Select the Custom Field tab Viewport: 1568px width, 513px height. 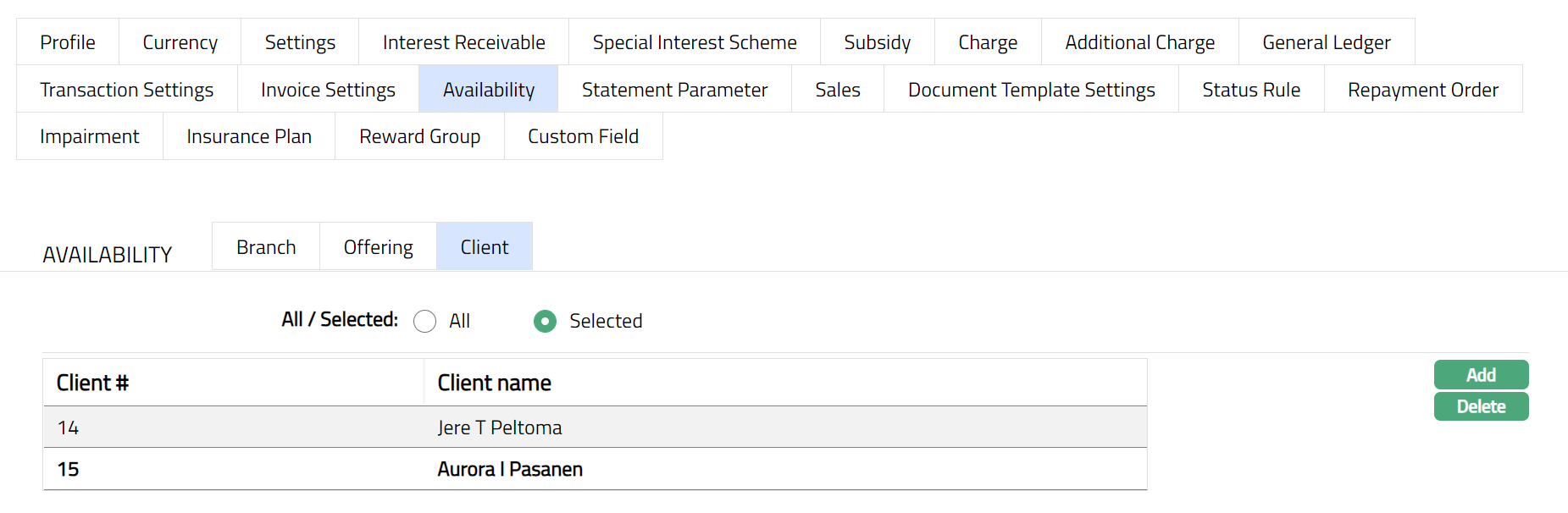pos(583,136)
